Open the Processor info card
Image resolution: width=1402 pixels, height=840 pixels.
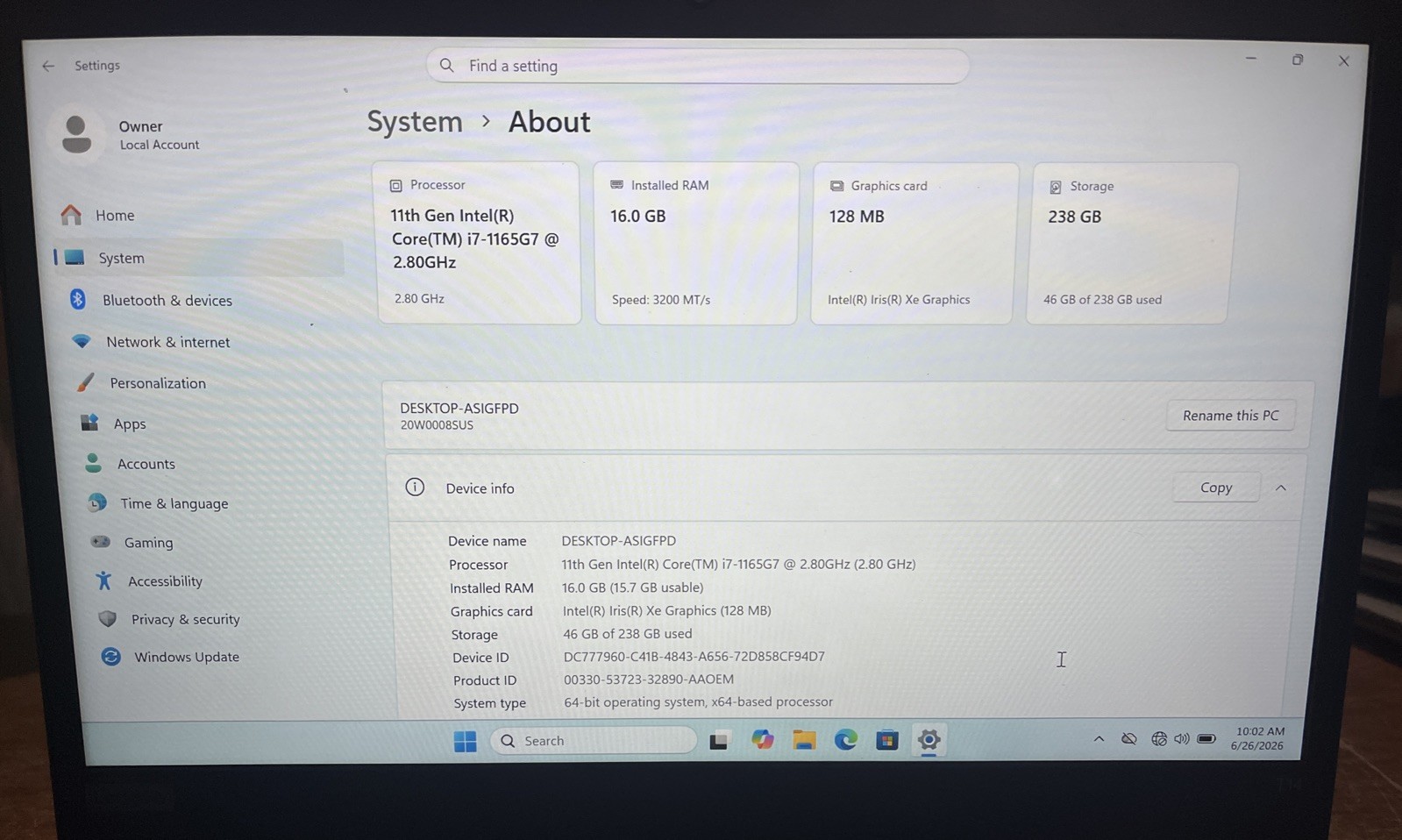click(x=479, y=243)
